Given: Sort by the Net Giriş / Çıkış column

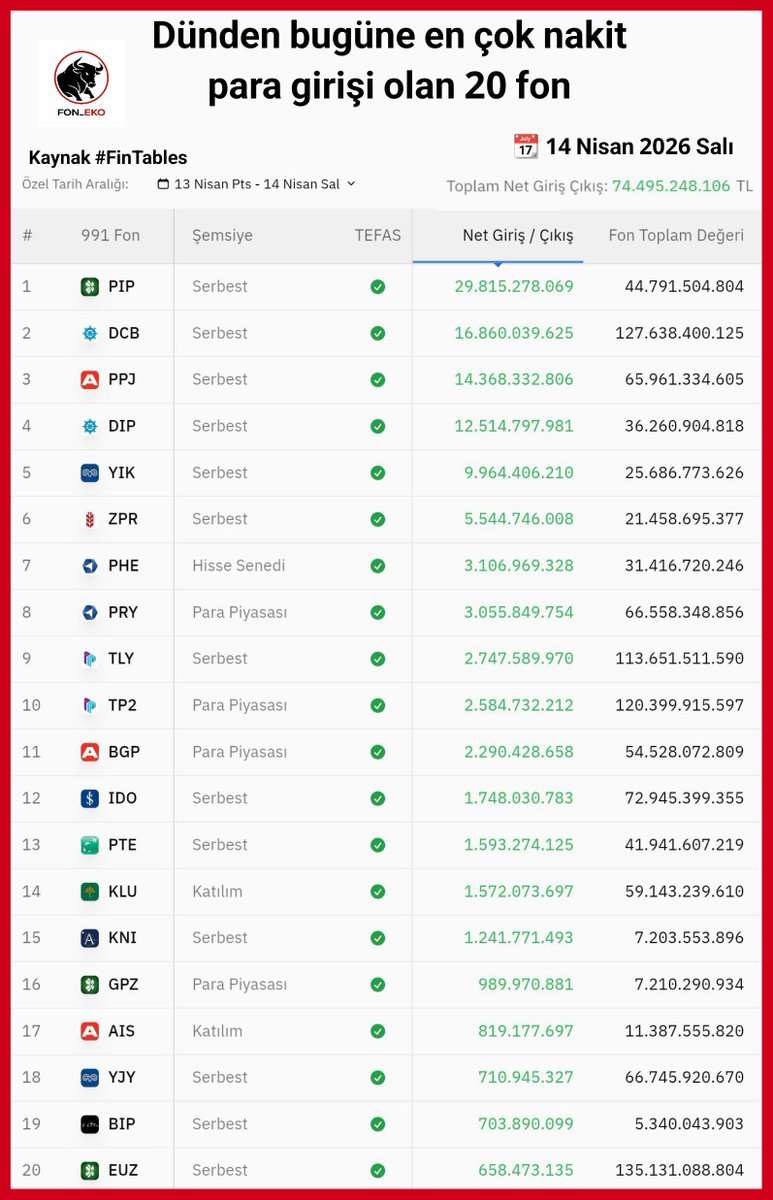Looking at the screenshot, I should point(518,236).
